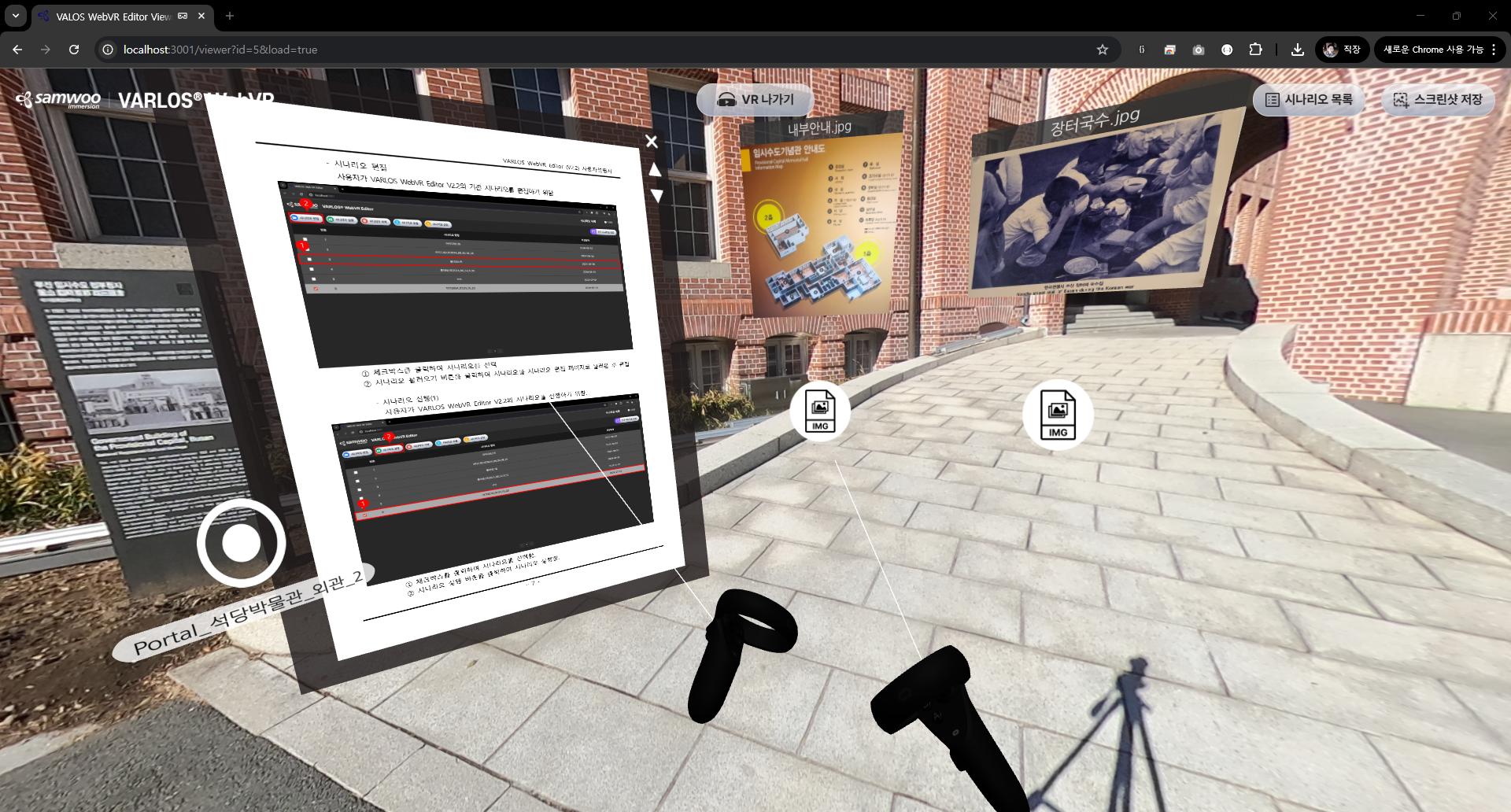Open the right IMG image hotspot
The width and height of the screenshot is (1511, 812).
click(1058, 415)
